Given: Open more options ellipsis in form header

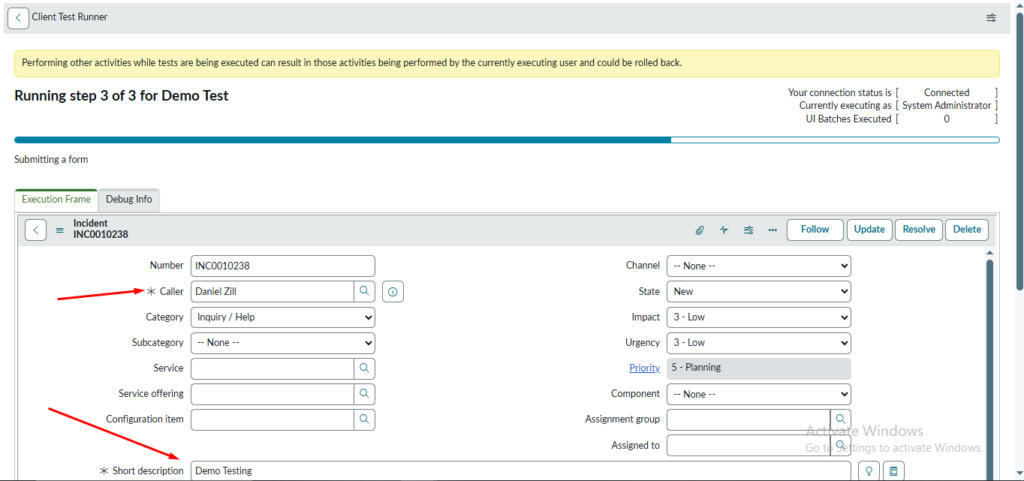Looking at the screenshot, I should pos(772,230).
